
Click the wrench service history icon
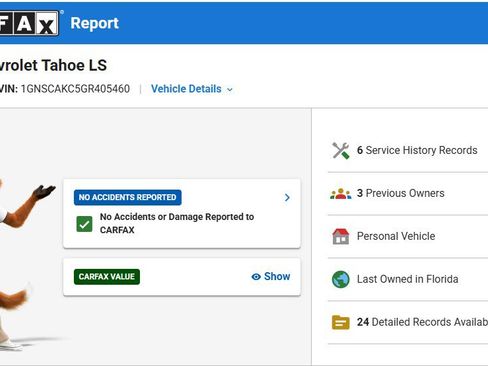pyautogui.click(x=341, y=150)
